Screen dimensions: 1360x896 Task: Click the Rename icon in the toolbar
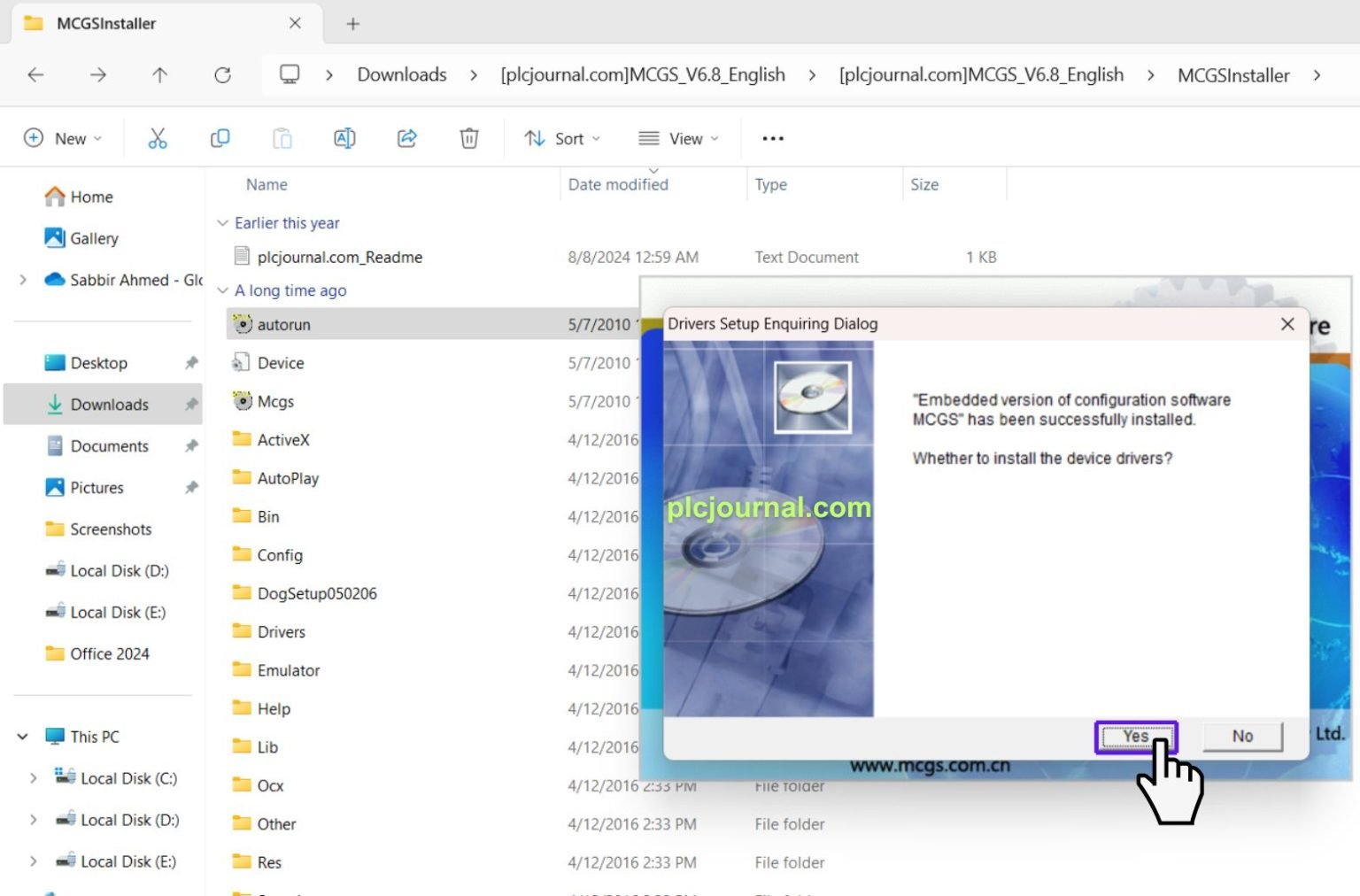coord(344,137)
